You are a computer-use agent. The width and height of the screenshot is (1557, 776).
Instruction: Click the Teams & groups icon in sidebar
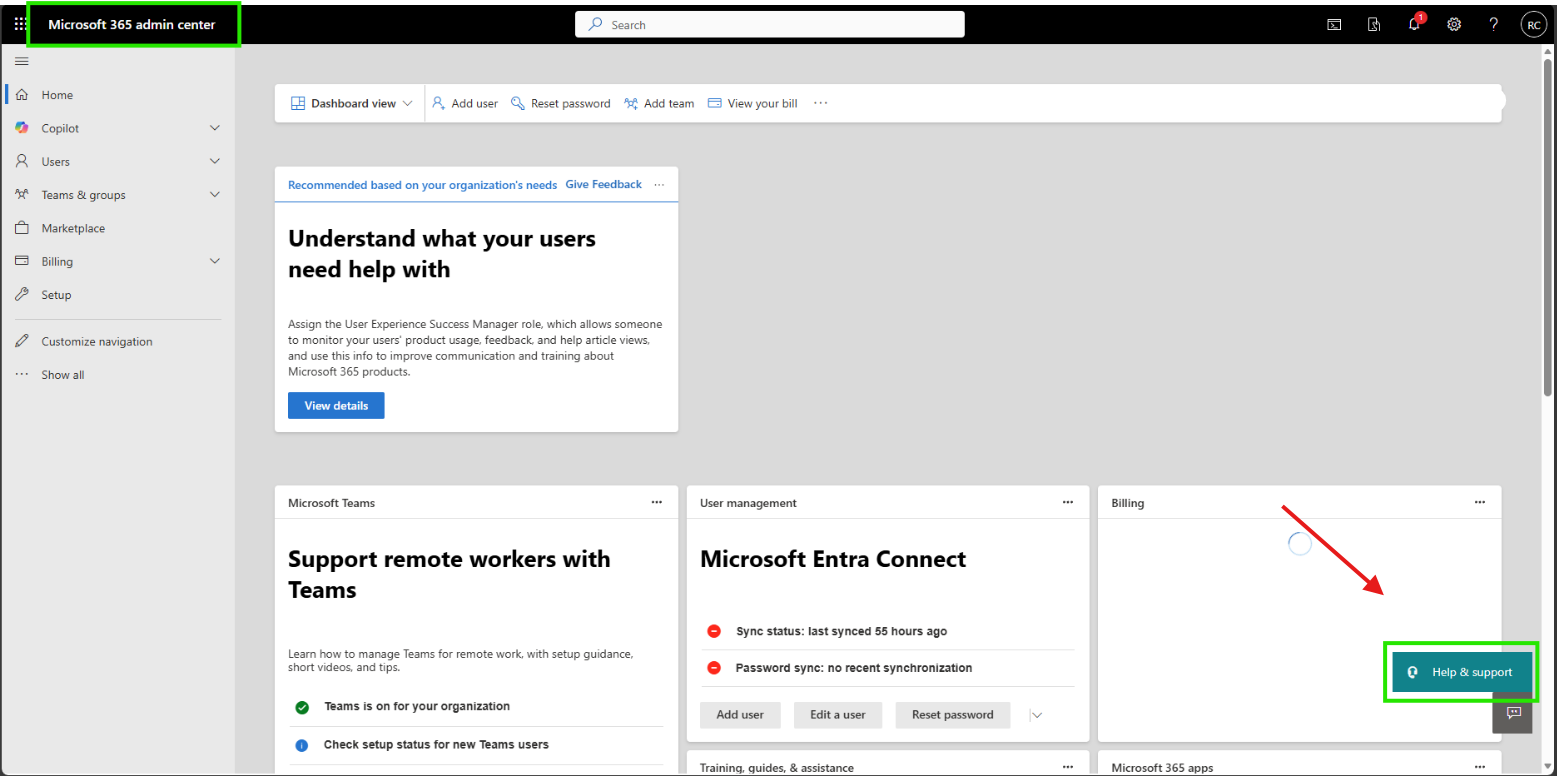22,195
